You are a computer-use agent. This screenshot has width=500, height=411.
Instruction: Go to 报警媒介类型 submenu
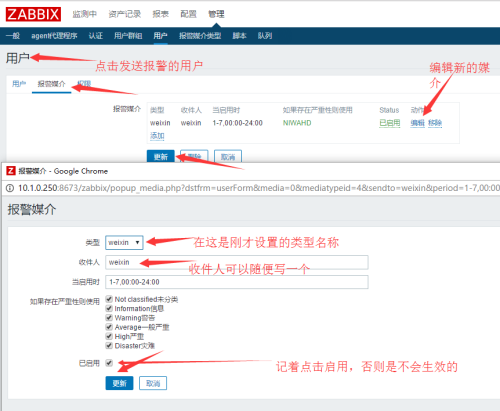(200, 36)
